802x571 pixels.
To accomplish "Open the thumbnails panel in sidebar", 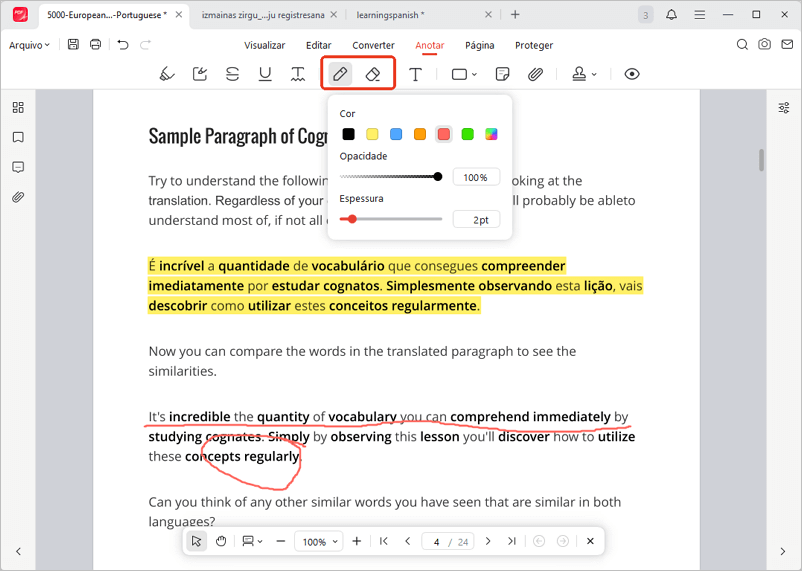I will pos(18,107).
